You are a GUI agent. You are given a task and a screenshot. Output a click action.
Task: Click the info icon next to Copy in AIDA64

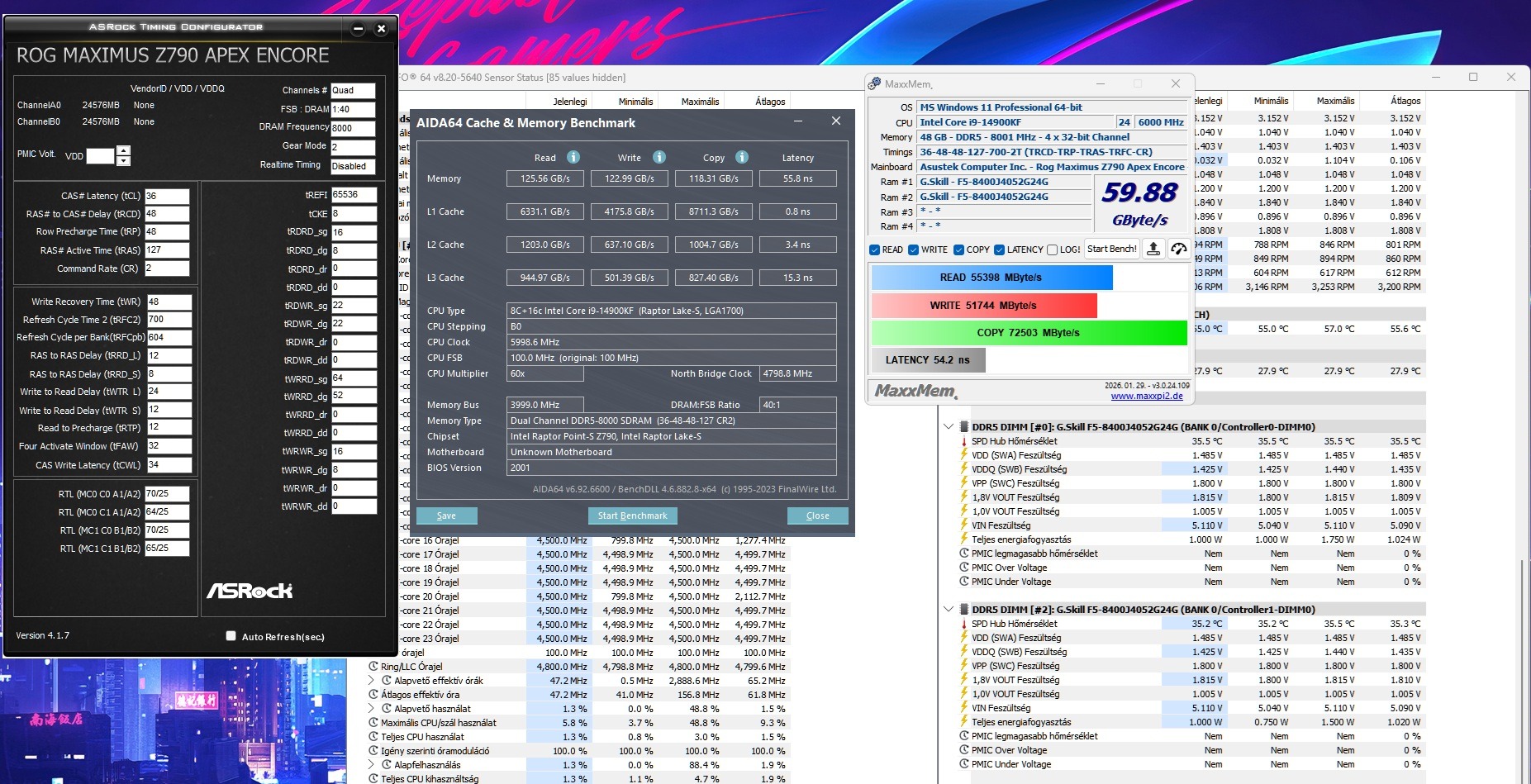[x=742, y=157]
